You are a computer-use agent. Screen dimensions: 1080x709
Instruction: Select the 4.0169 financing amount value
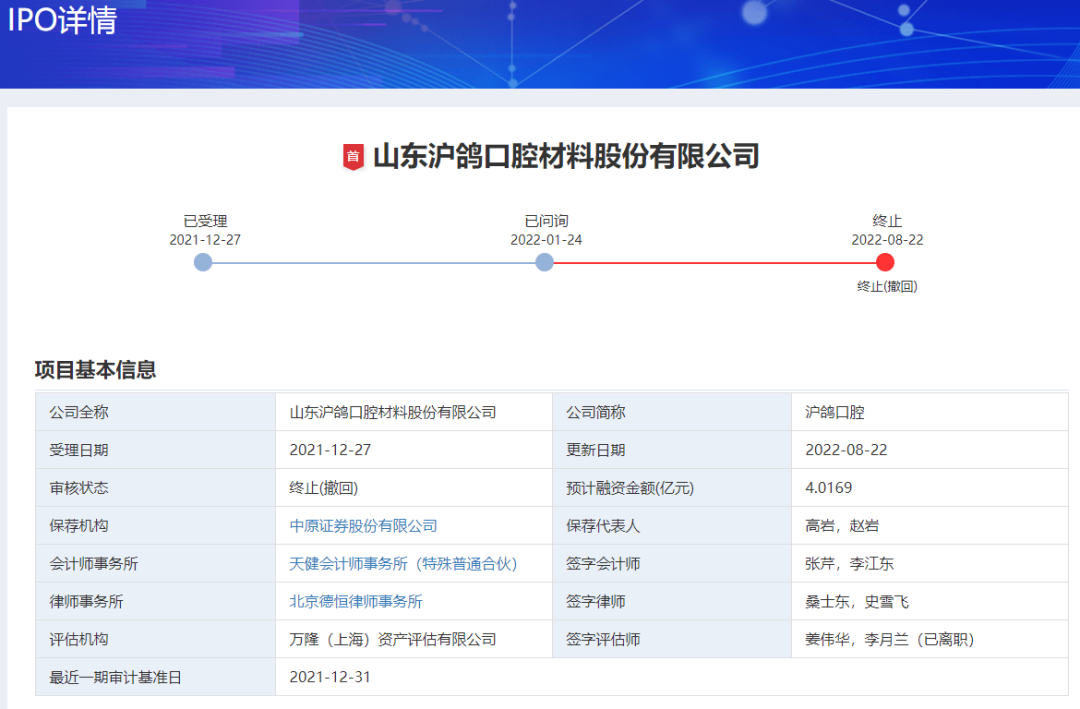click(x=828, y=488)
